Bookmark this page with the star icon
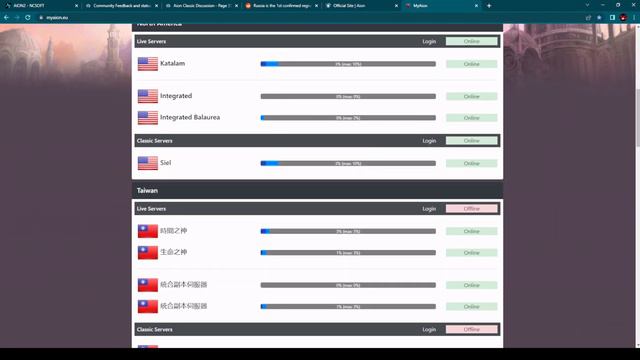Screen dimensions: 640x360 [x=599, y=18]
